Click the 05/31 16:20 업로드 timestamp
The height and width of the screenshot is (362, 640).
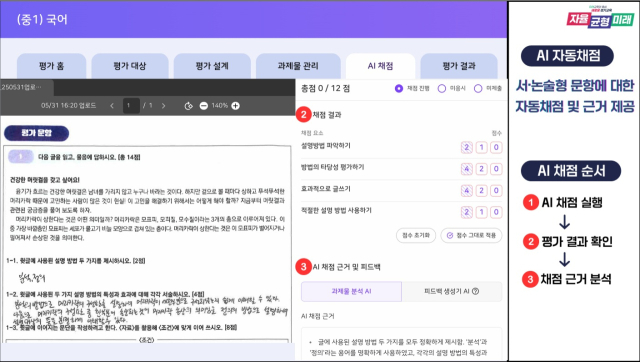click(69, 106)
